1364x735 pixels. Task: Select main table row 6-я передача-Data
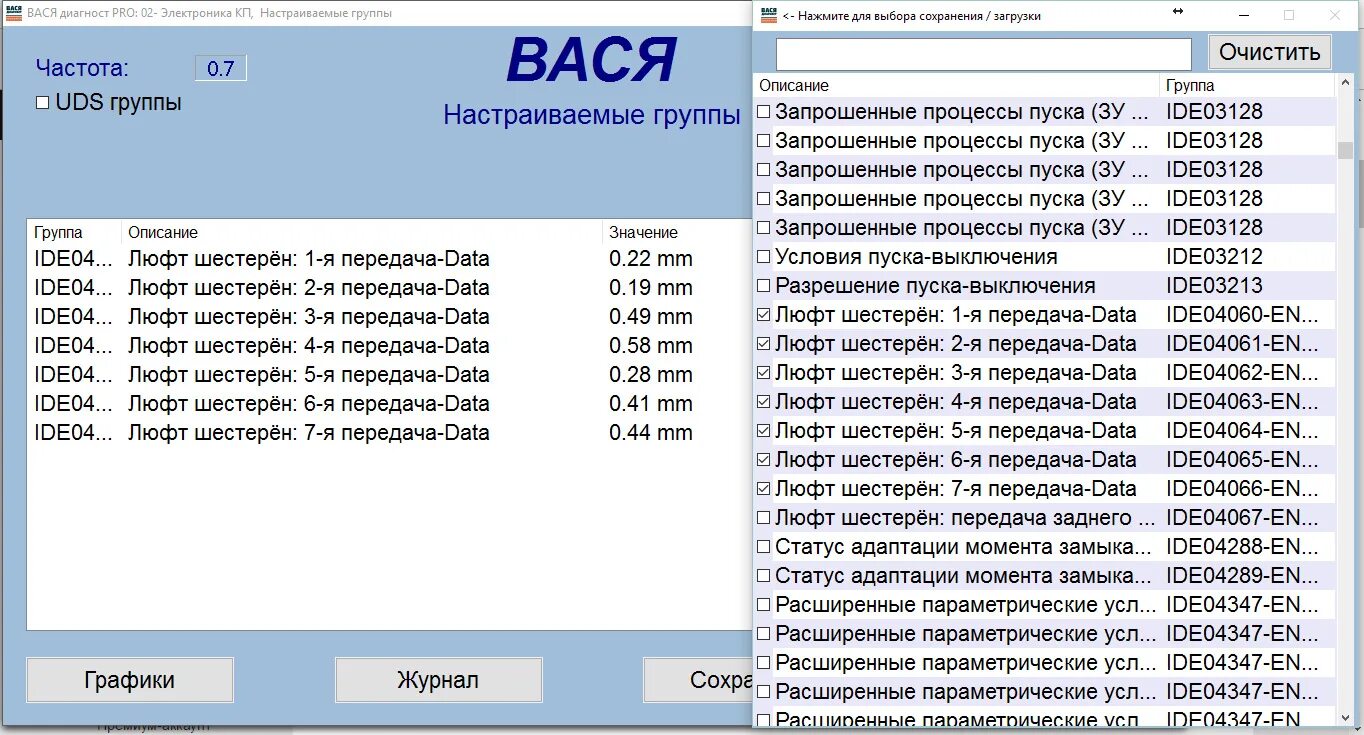[x=389, y=404]
